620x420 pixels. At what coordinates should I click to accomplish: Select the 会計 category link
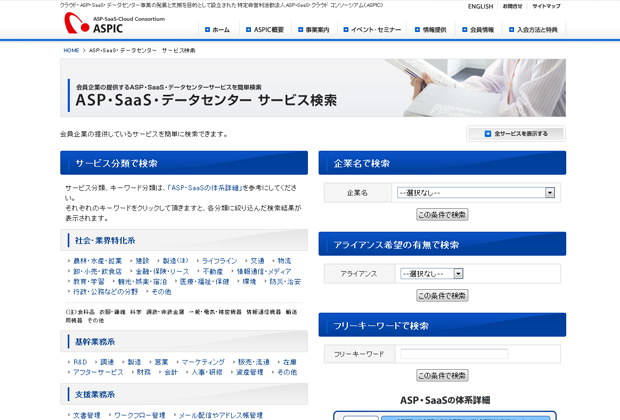pyautogui.click(x=171, y=372)
